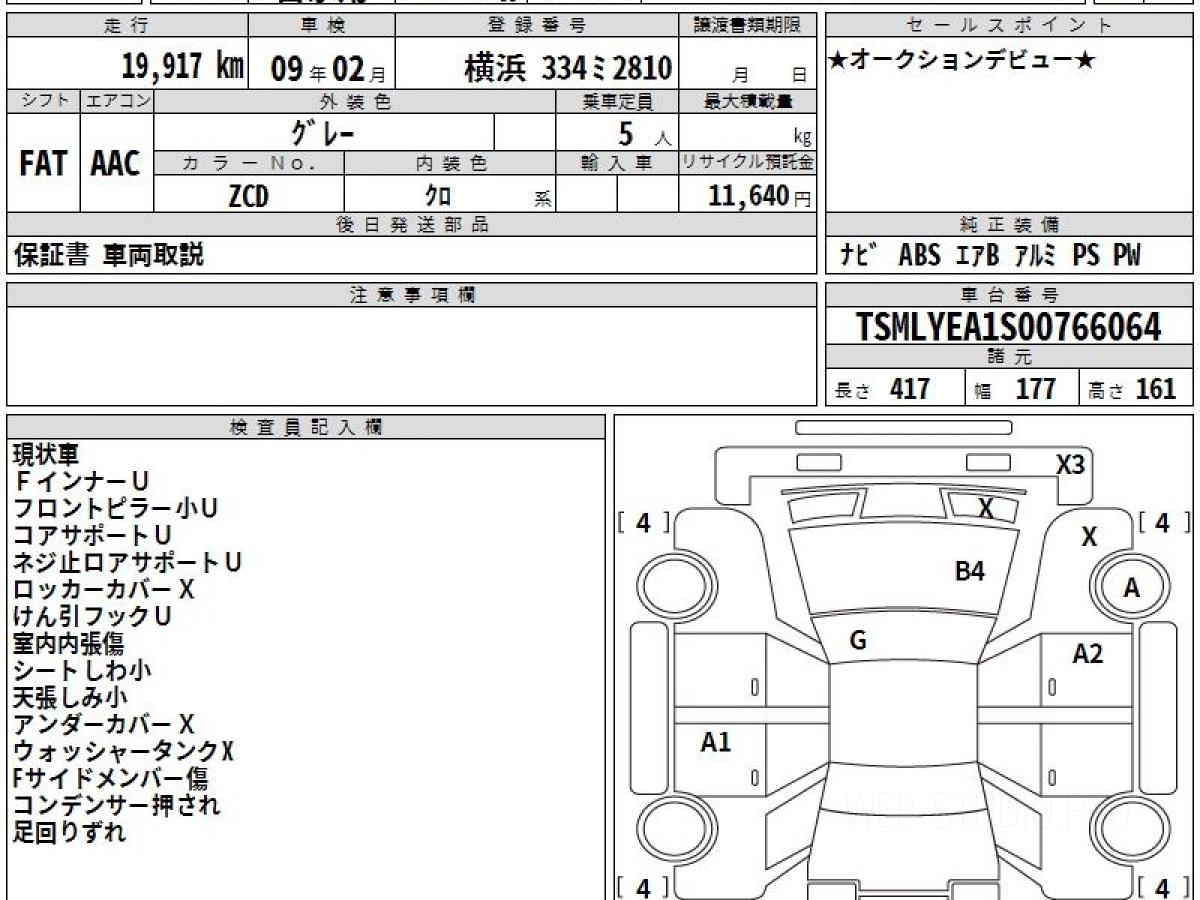Select the A1 damage mark on diagram
The image size is (1200, 900).
715,742
